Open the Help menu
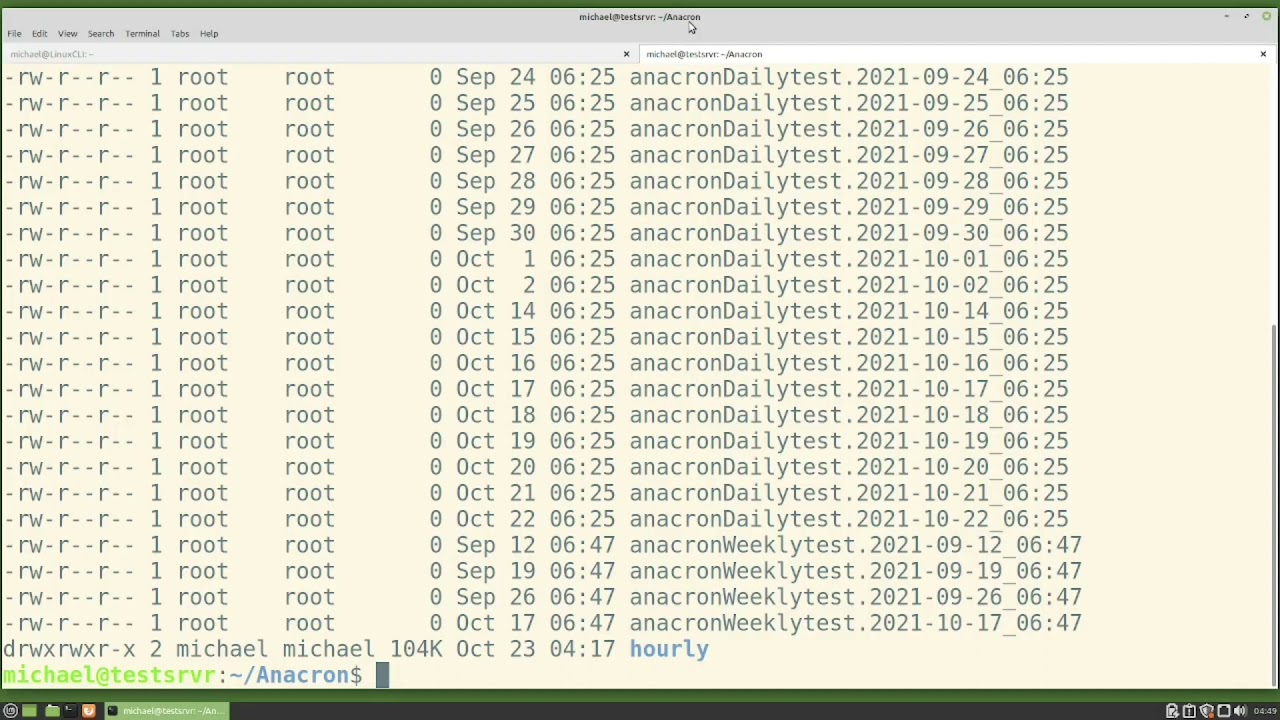This screenshot has height=720, width=1280. tap(209, 34)
